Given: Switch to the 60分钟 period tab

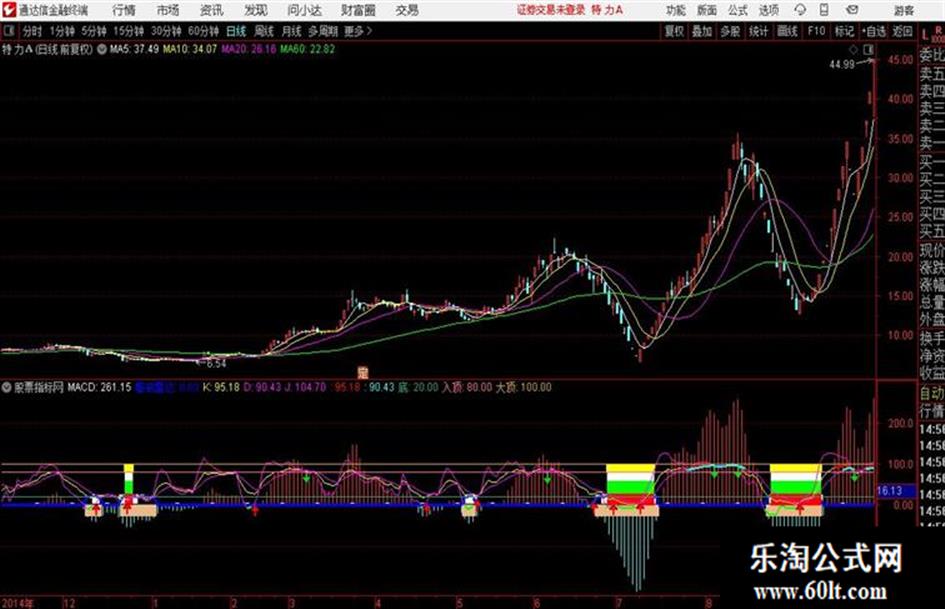Looking at the screenshot, I should point(203,31).
